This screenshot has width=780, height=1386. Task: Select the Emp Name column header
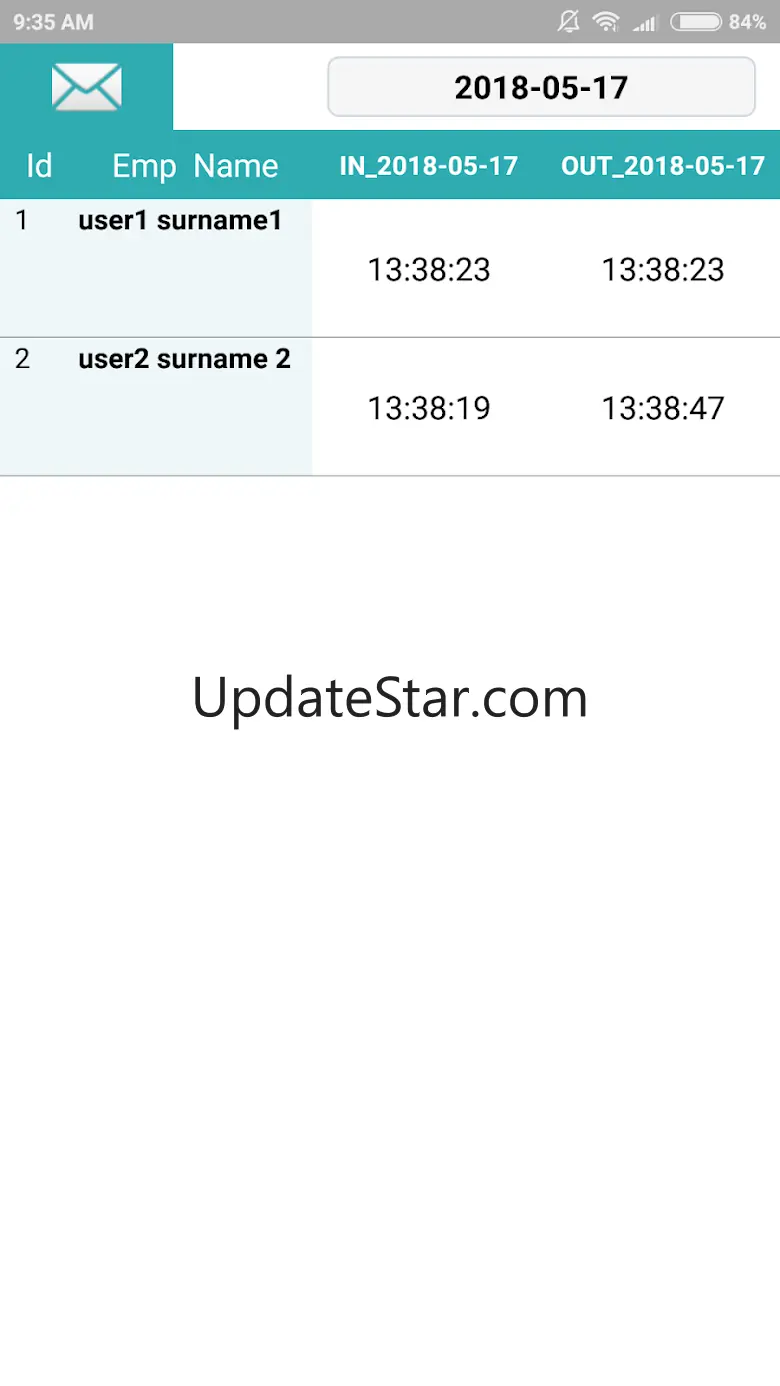[195, 165]
